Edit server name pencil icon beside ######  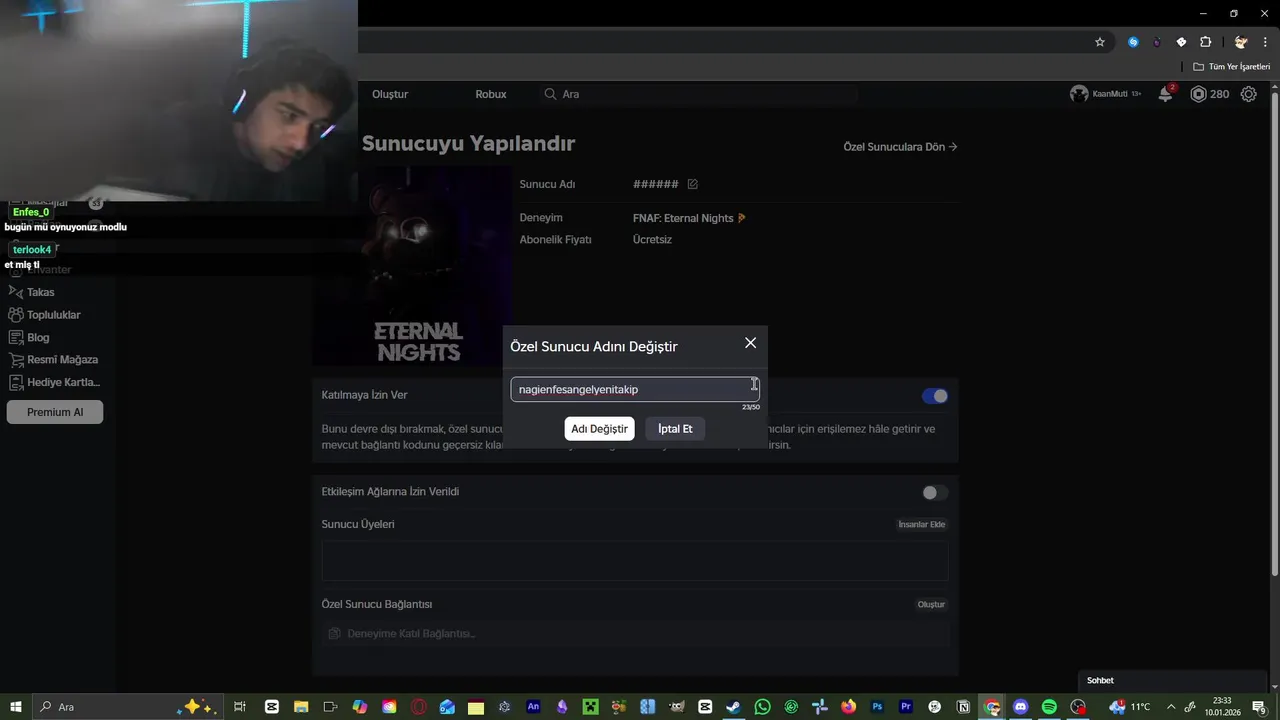(693, 184)
